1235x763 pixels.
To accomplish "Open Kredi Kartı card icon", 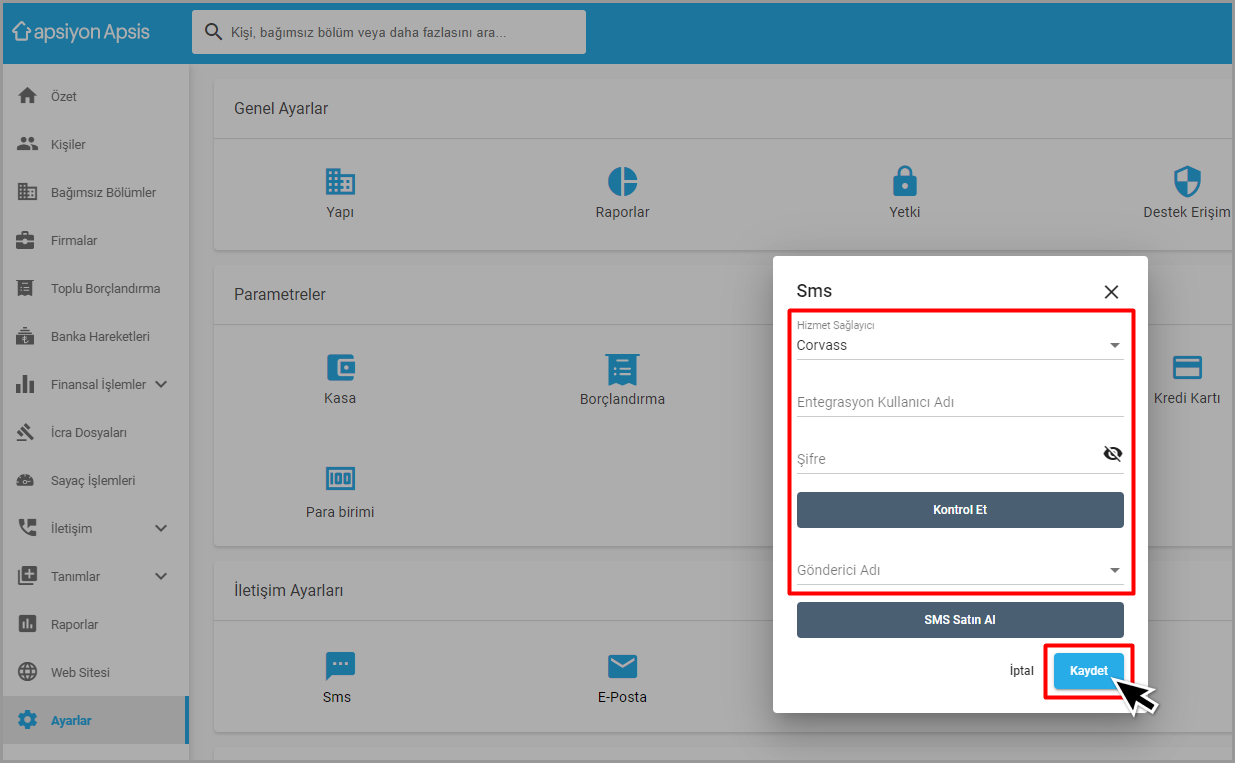I will pos(1187,367).
